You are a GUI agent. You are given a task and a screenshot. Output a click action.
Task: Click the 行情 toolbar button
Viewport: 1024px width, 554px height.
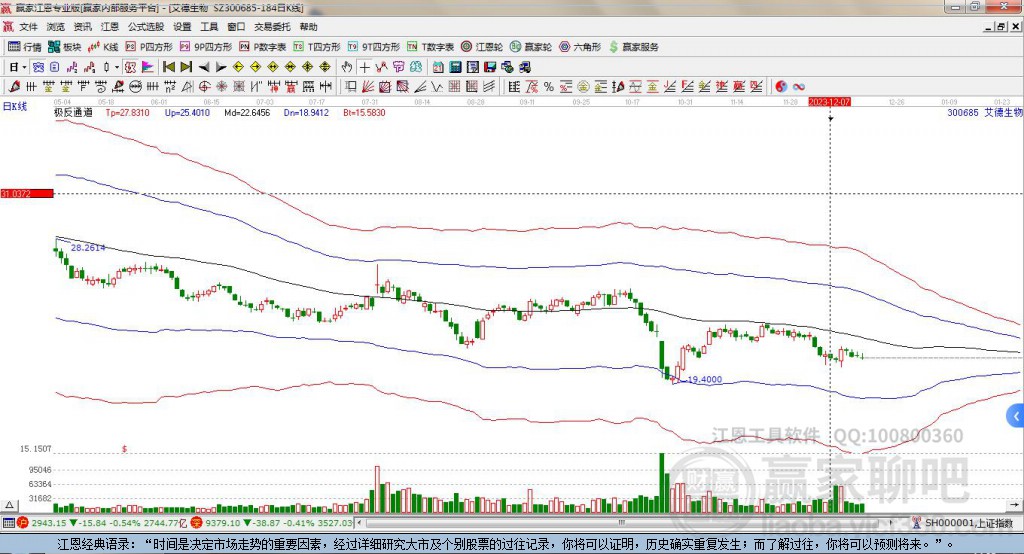25,47
